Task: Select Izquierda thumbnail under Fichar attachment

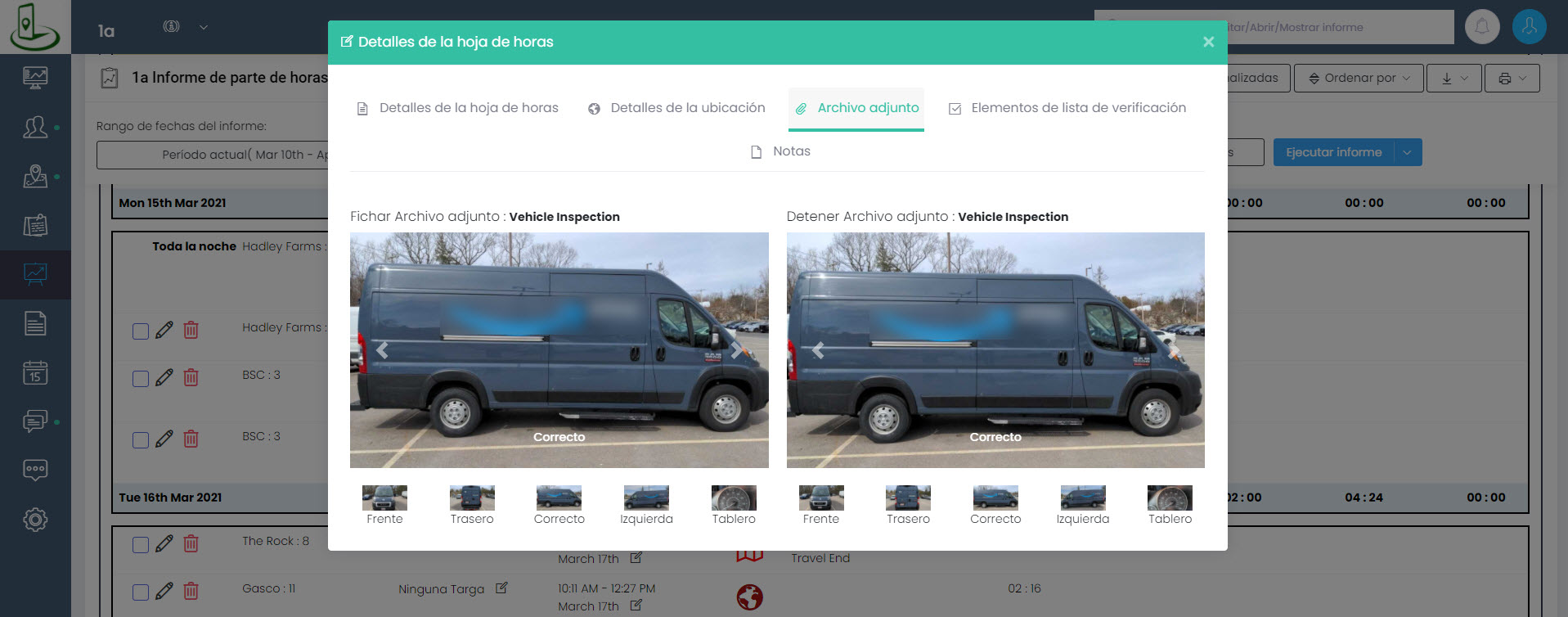Action: (646, 498)
